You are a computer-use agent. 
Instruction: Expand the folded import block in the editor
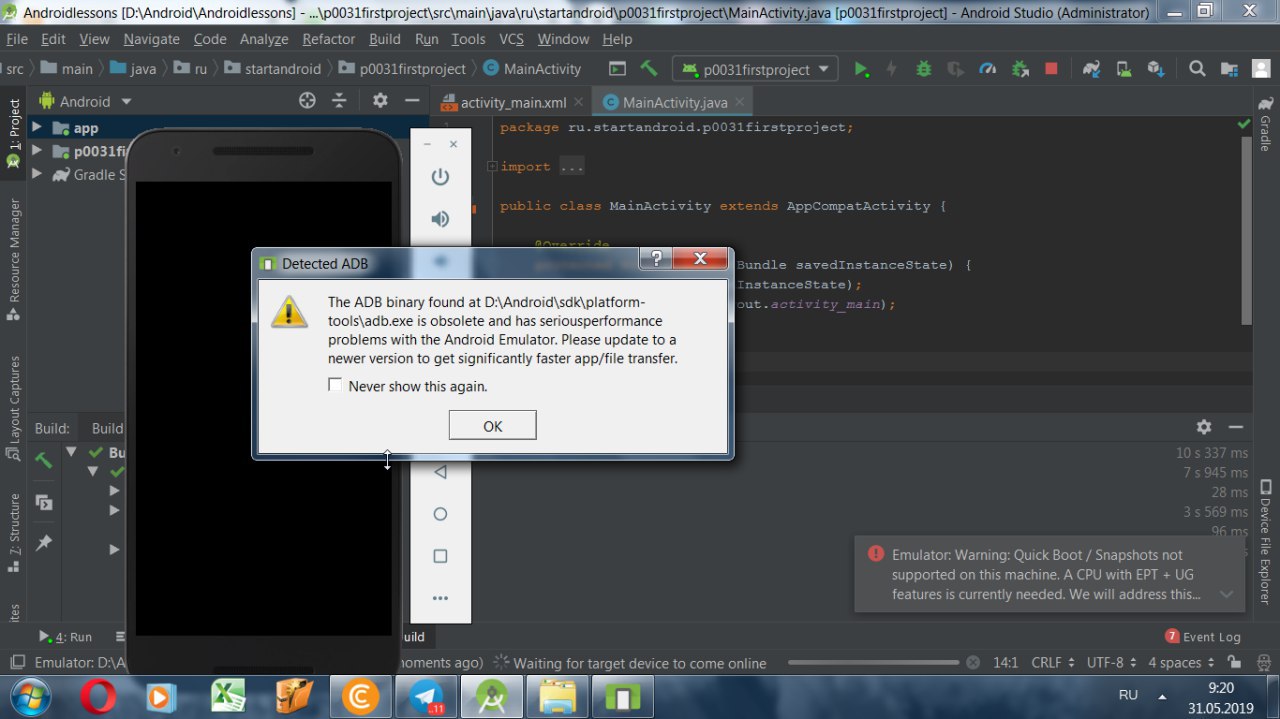coord(491,167)
